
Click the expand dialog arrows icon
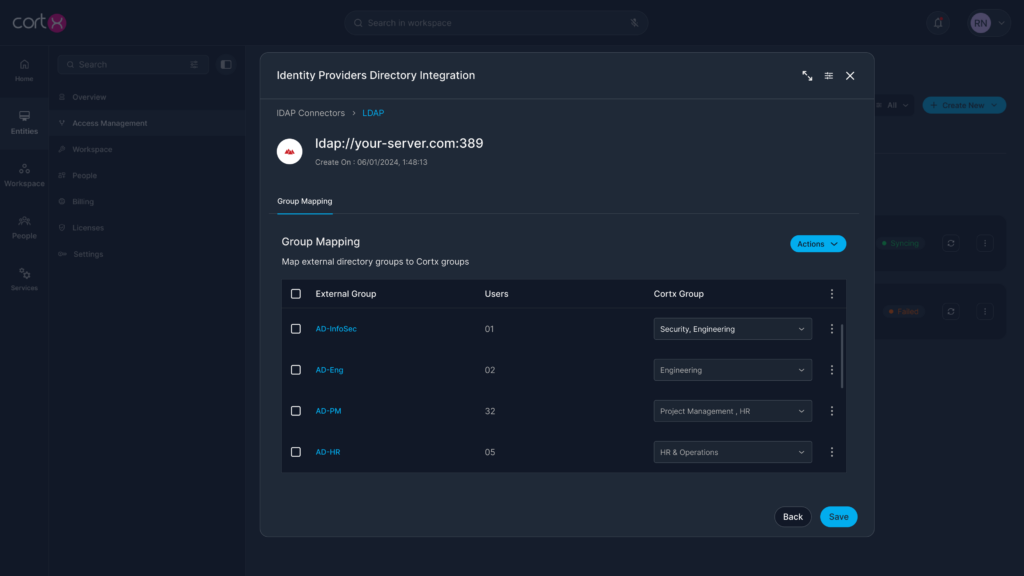coord(807,76)
